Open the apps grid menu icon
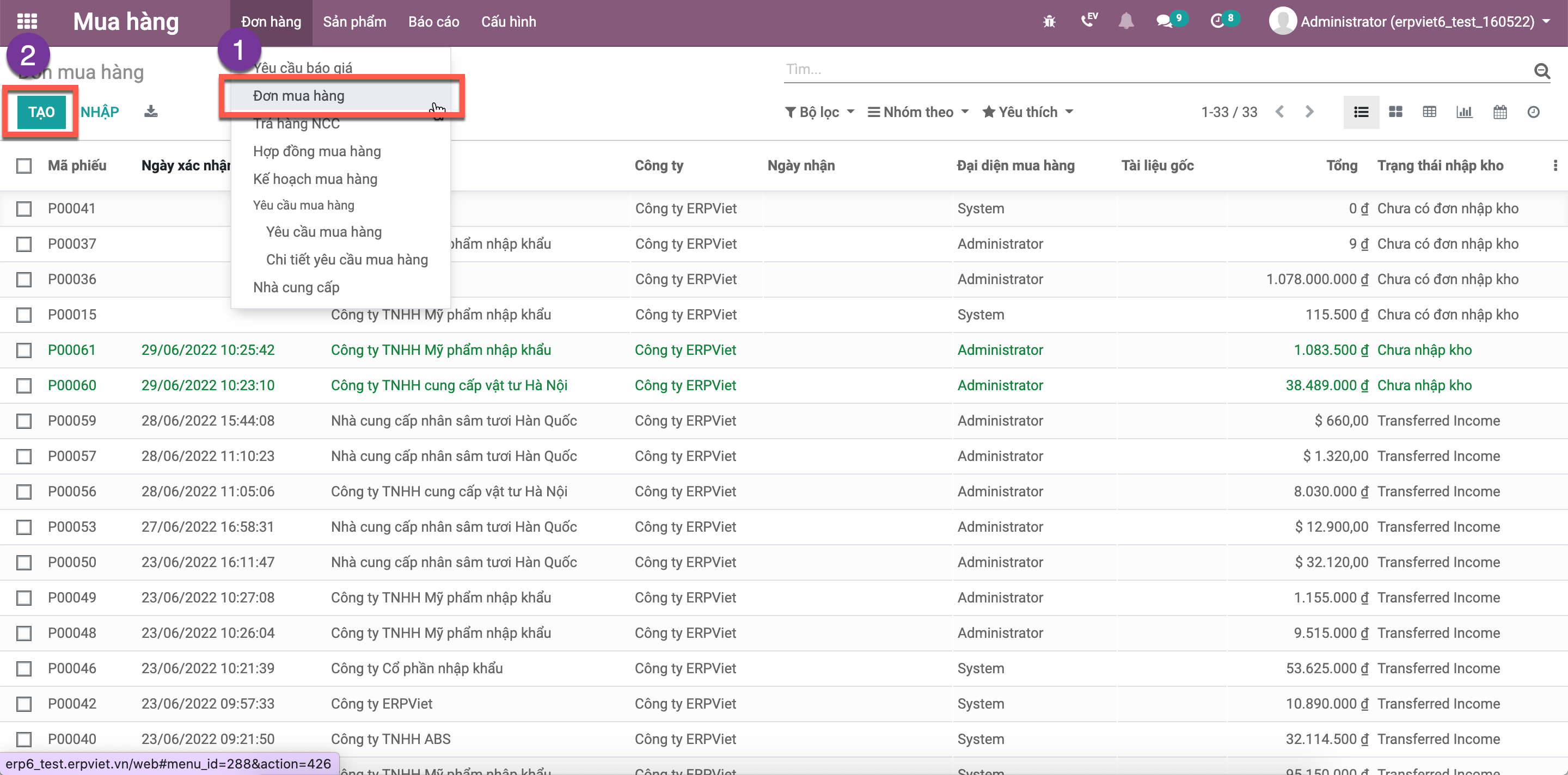 tap(27, 22)
